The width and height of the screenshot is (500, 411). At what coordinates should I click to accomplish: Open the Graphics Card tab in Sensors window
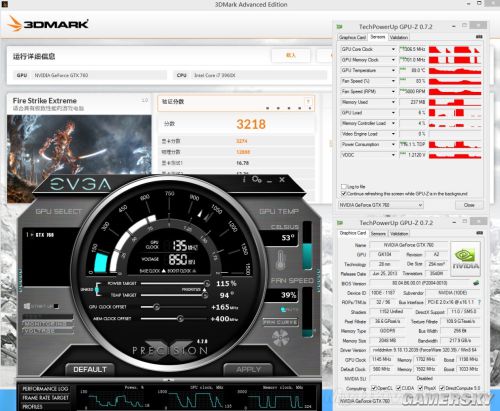(352, 37)
